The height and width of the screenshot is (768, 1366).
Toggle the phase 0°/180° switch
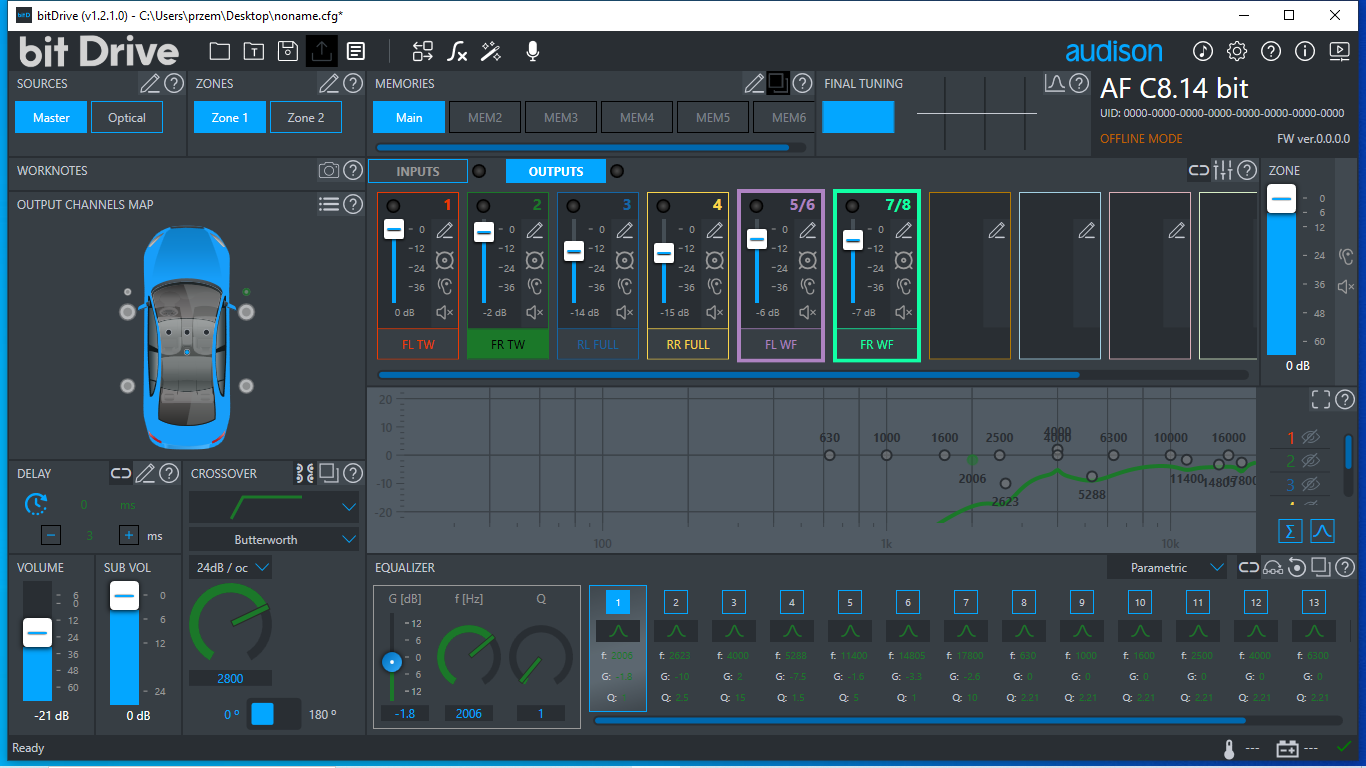[273, 714]
